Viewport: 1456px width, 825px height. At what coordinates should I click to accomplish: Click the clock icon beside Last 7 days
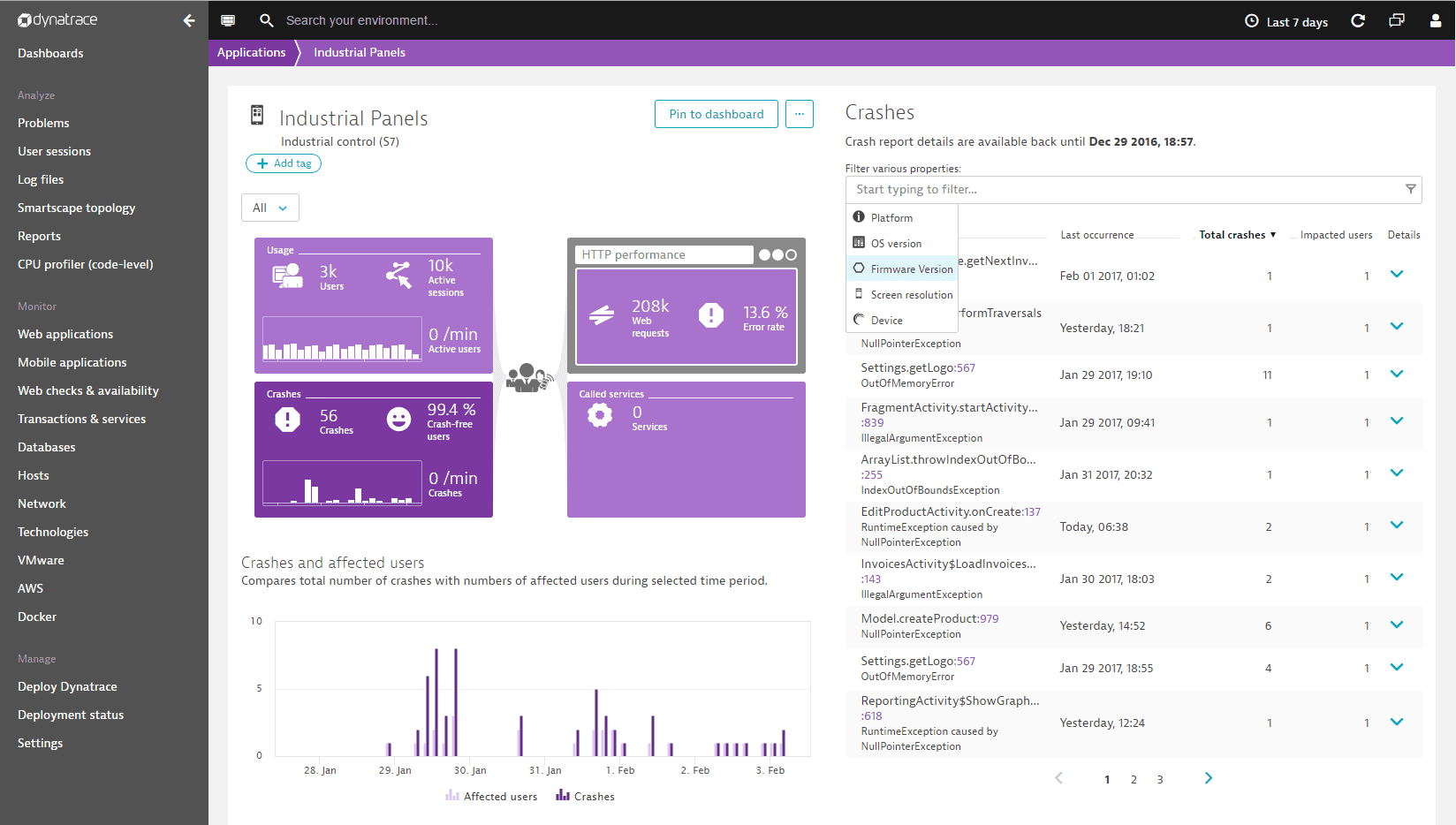tap(1251, 21)
